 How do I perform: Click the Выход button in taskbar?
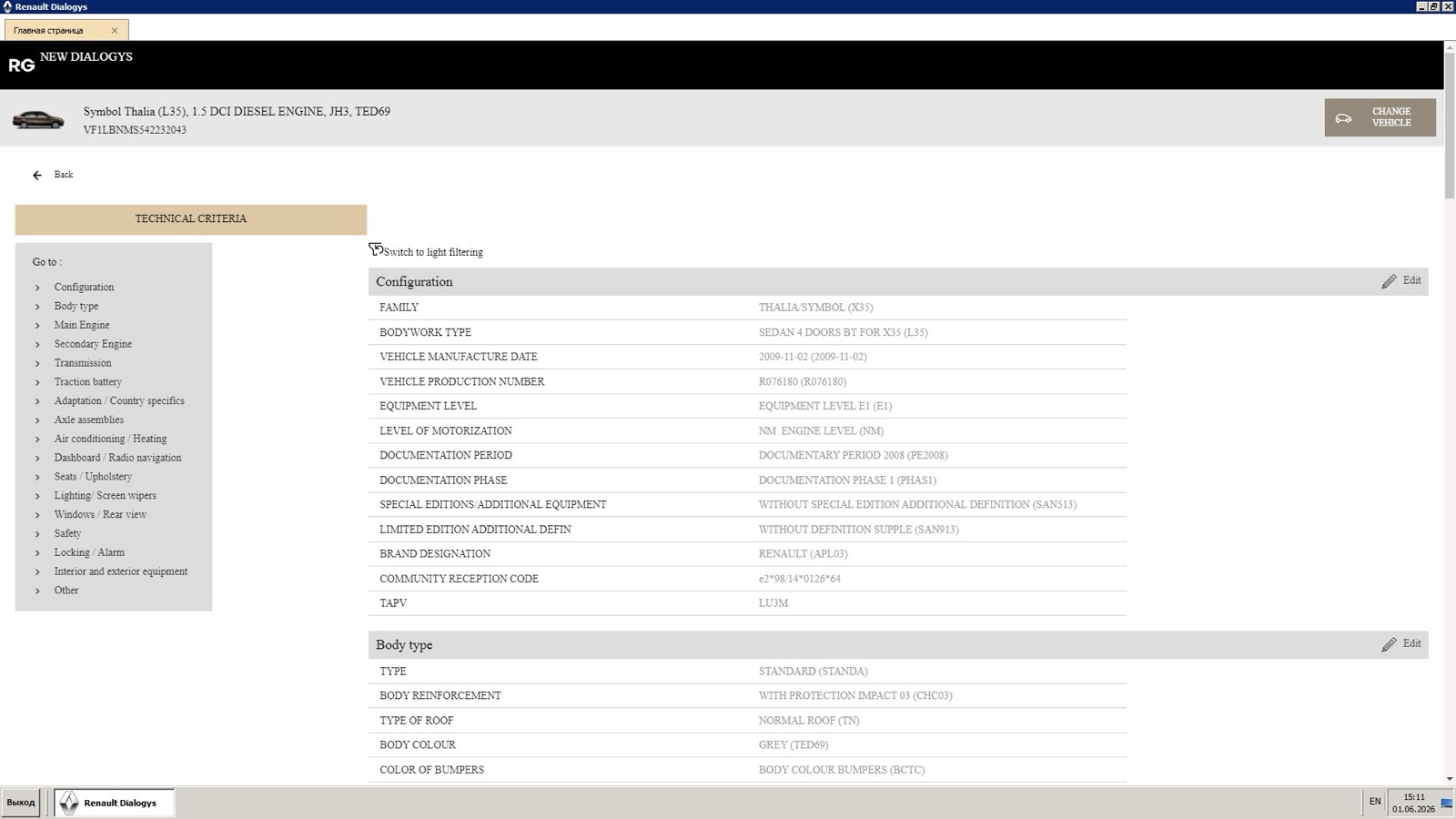coord(21,803)
